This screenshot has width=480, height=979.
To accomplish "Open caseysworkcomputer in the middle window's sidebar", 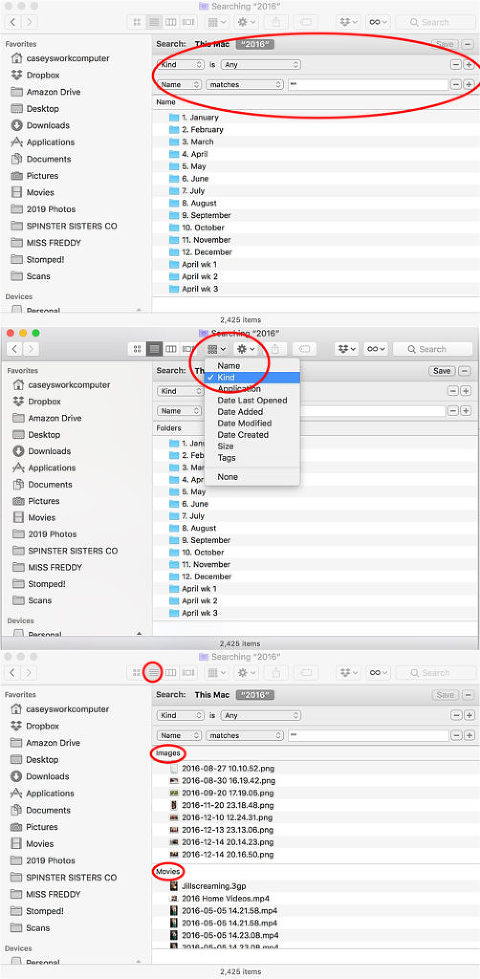I will (69, 385).
